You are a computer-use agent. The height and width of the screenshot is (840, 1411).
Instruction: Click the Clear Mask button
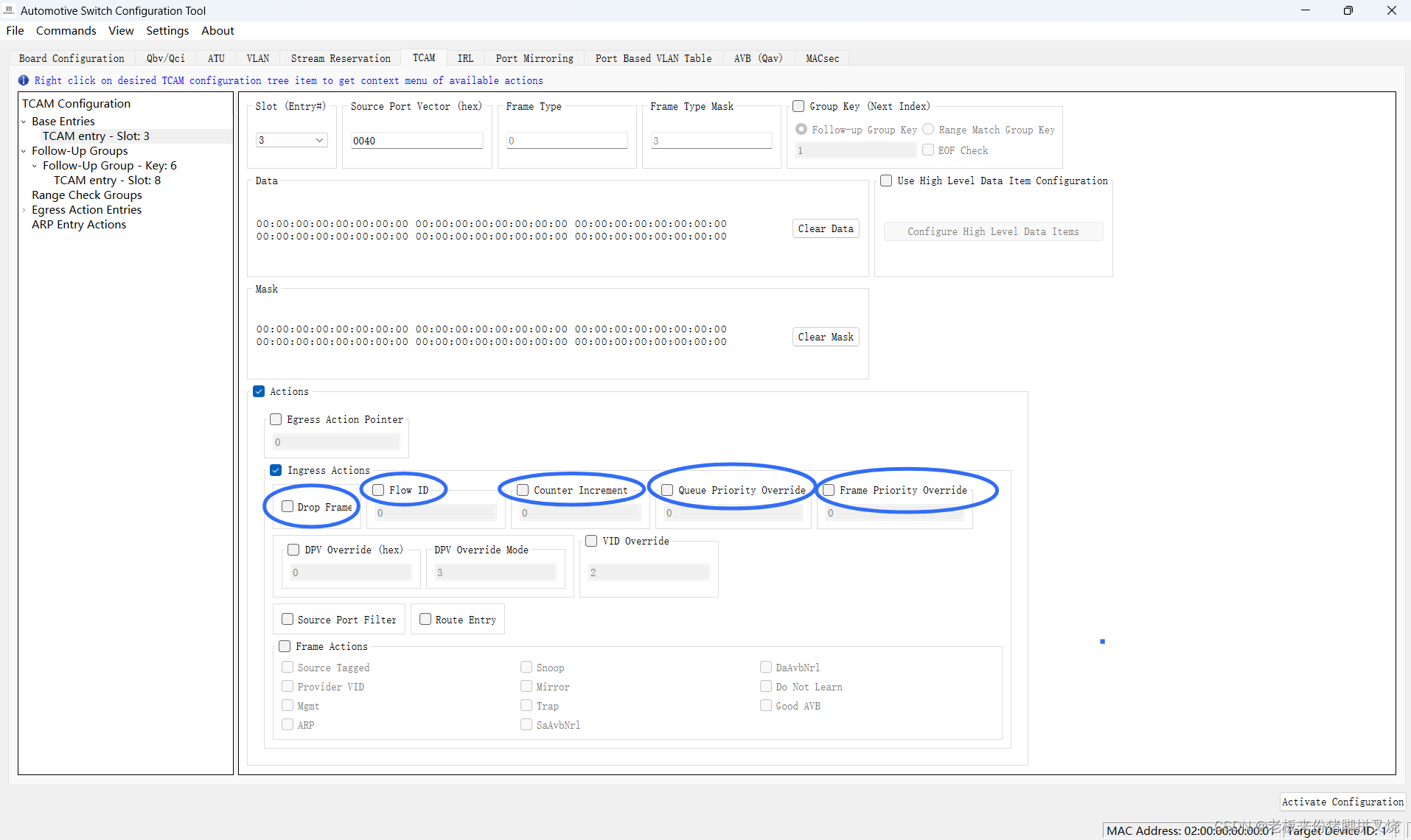tap(826, 337)
